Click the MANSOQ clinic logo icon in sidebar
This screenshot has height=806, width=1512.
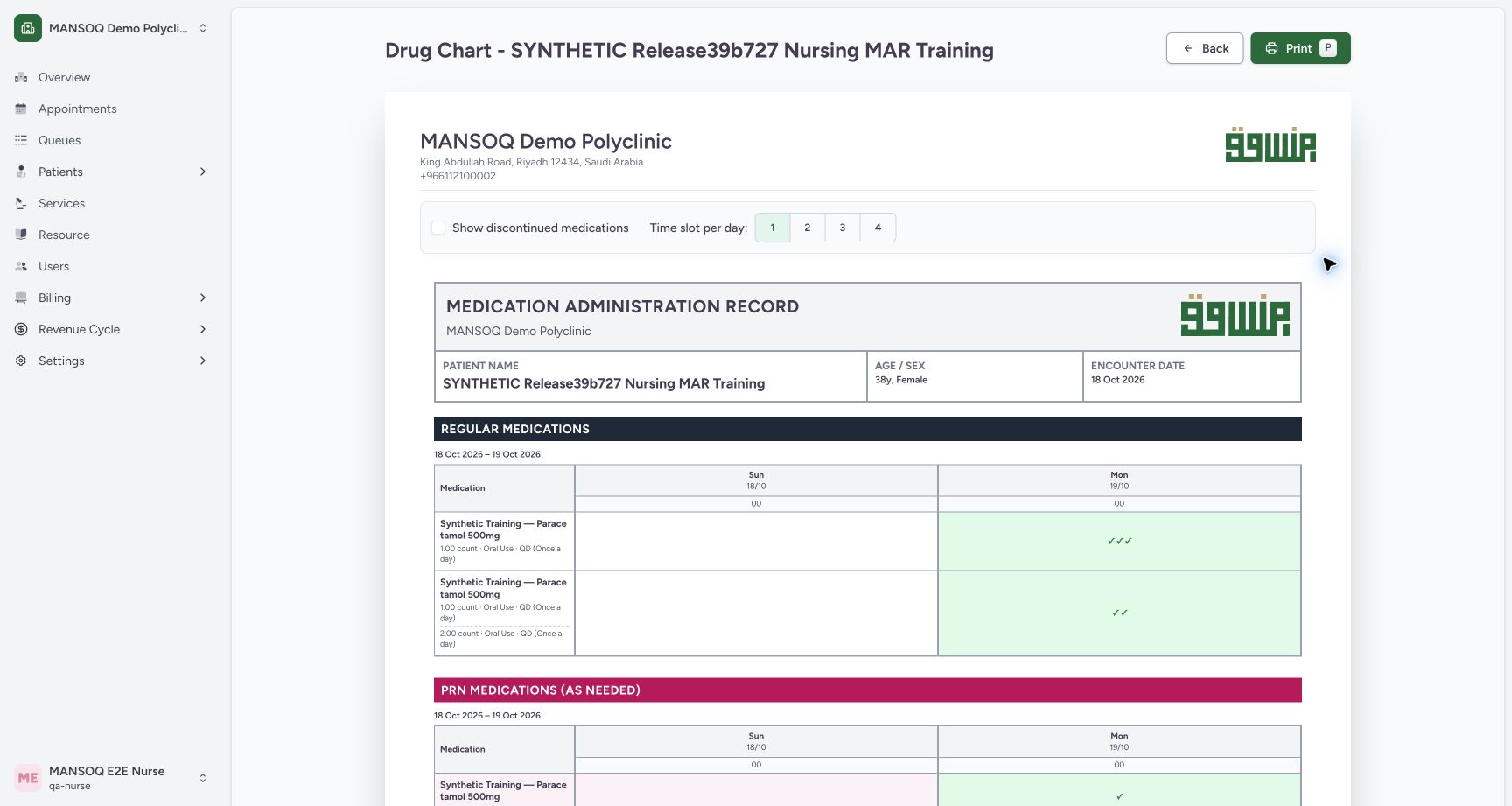[28, 28]
